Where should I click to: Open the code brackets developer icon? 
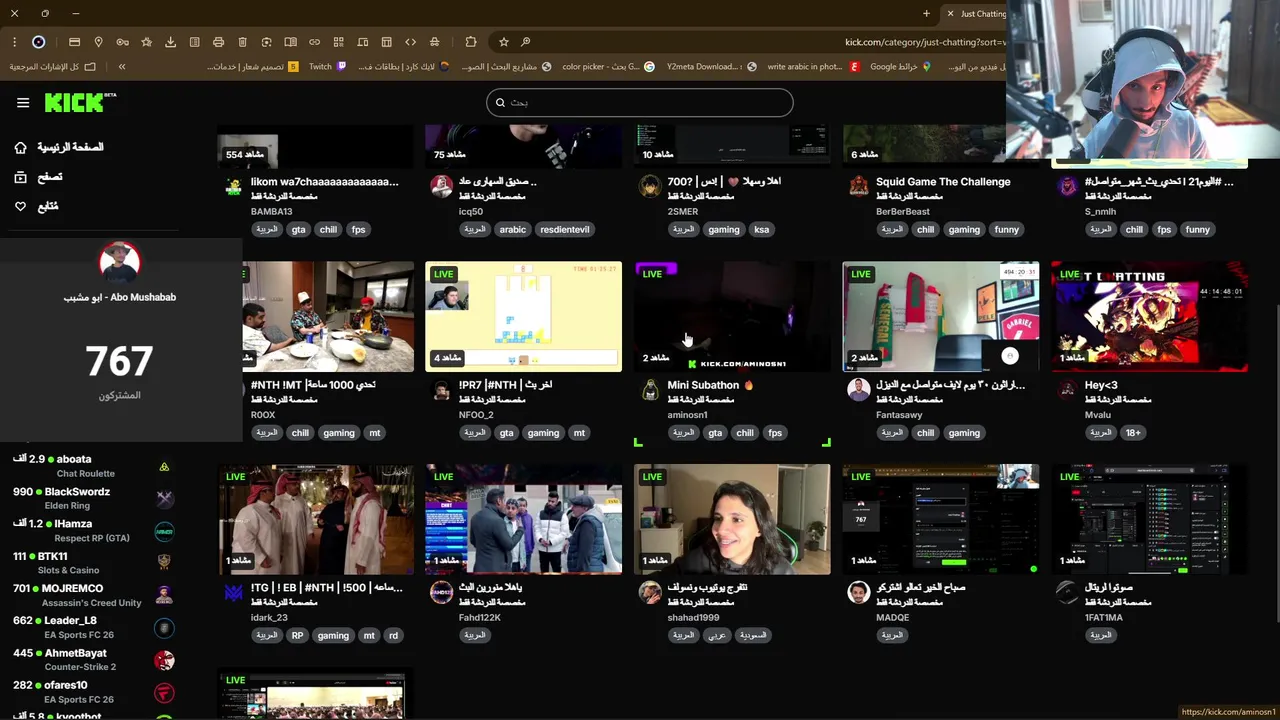[410, 42]
